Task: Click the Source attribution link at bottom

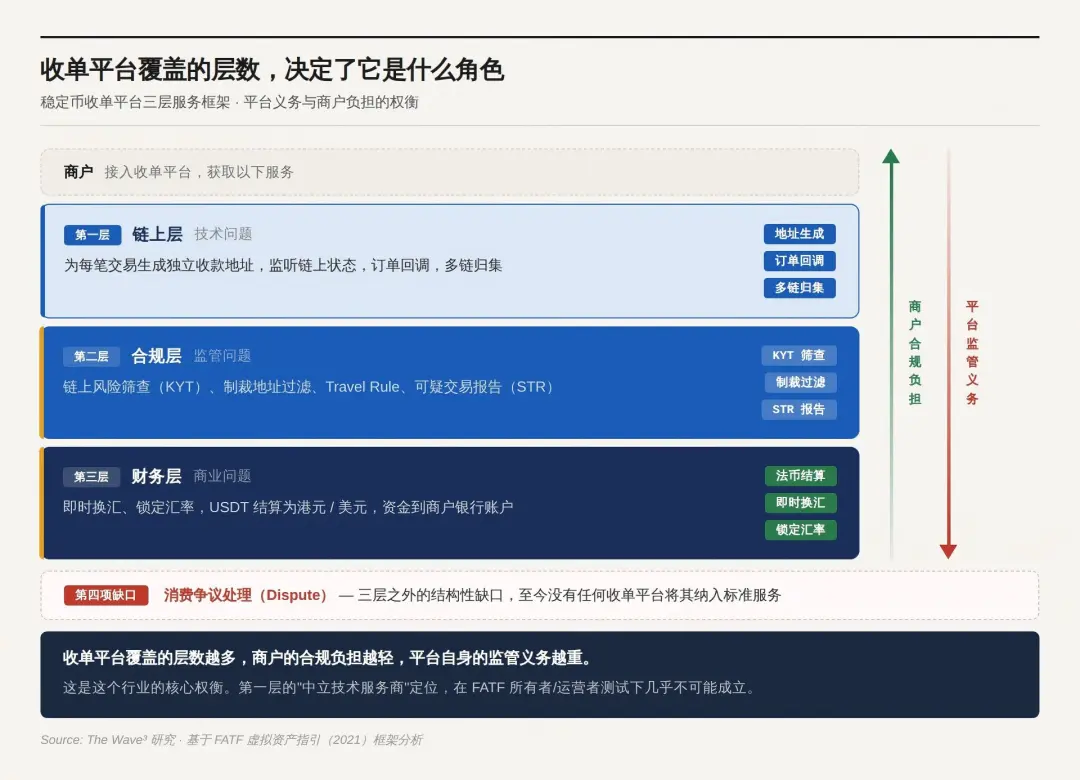Action: click(x=230, y=740)
